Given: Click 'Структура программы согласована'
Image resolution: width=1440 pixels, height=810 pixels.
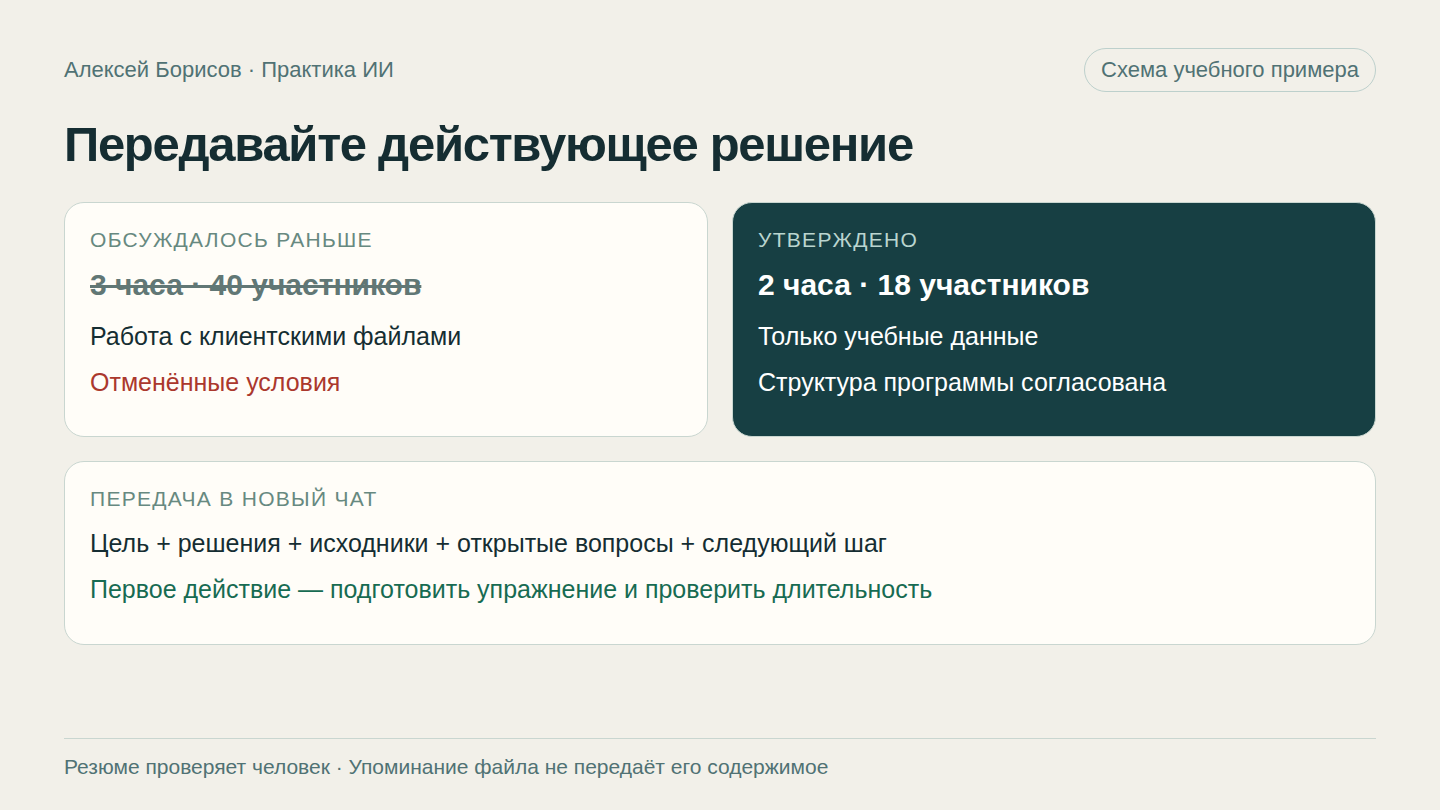Looking at the screenshot, I should click(962, 383).
